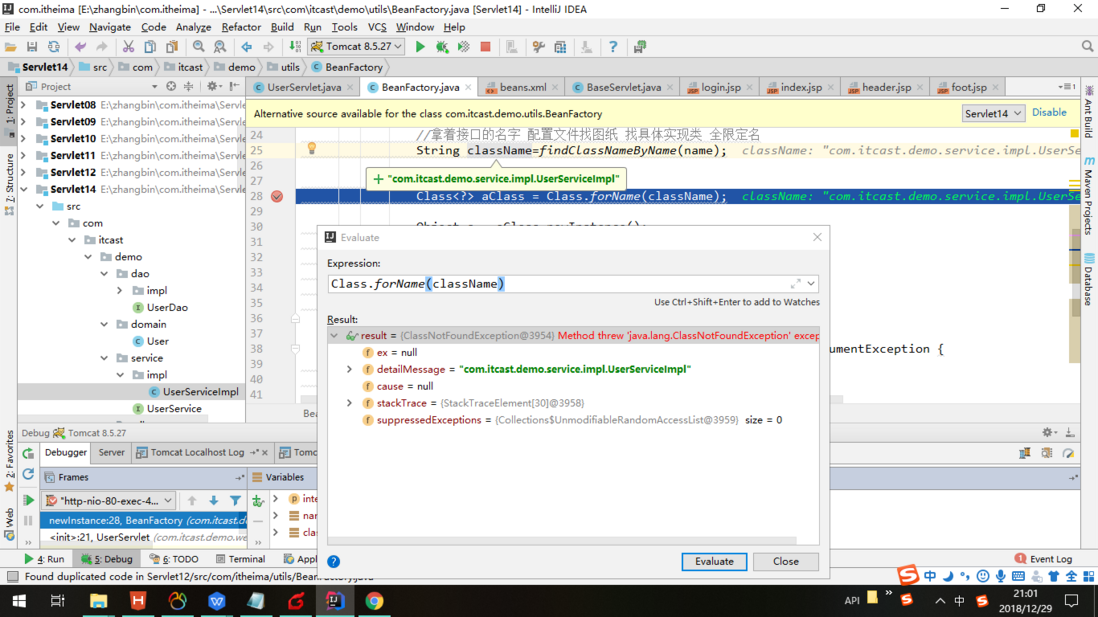Open the Refactor menu
The image size is (1098, 617).
pyautogui.click(x=241, y=27)
